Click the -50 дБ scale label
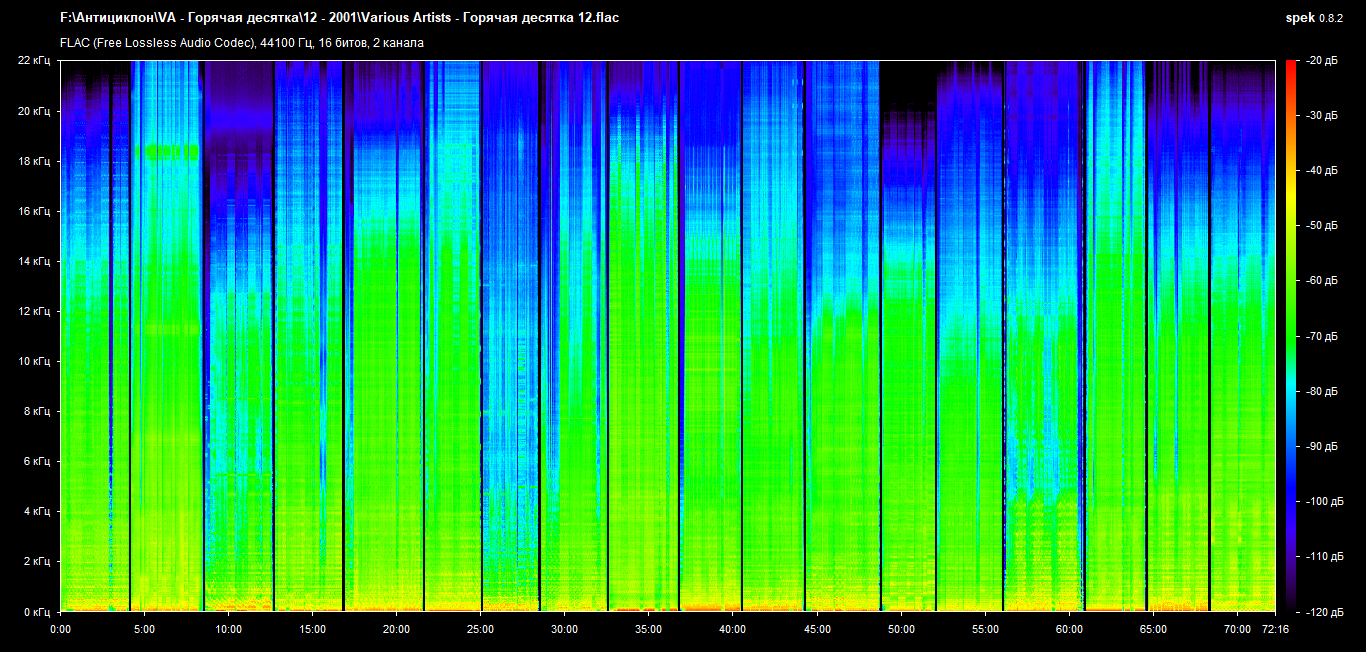1366x652 pixels. [x=1322, y=226]
